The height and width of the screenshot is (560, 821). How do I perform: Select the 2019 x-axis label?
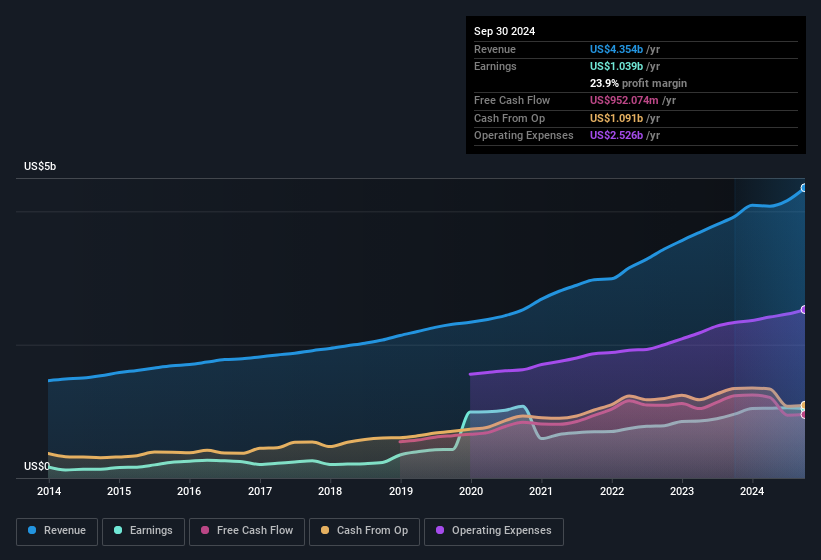401,491
